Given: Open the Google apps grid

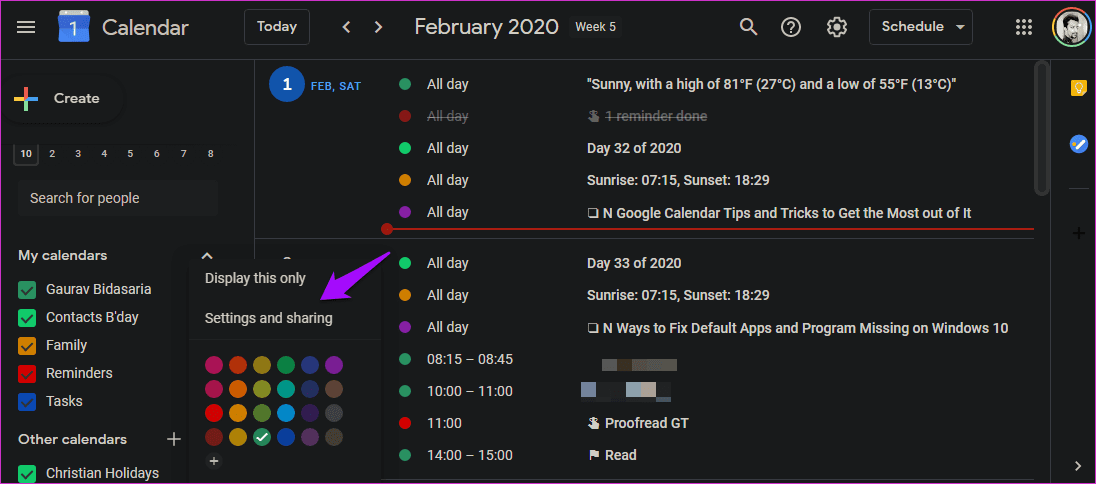Looking at the screenshot, I should [x=1023, y=27].
